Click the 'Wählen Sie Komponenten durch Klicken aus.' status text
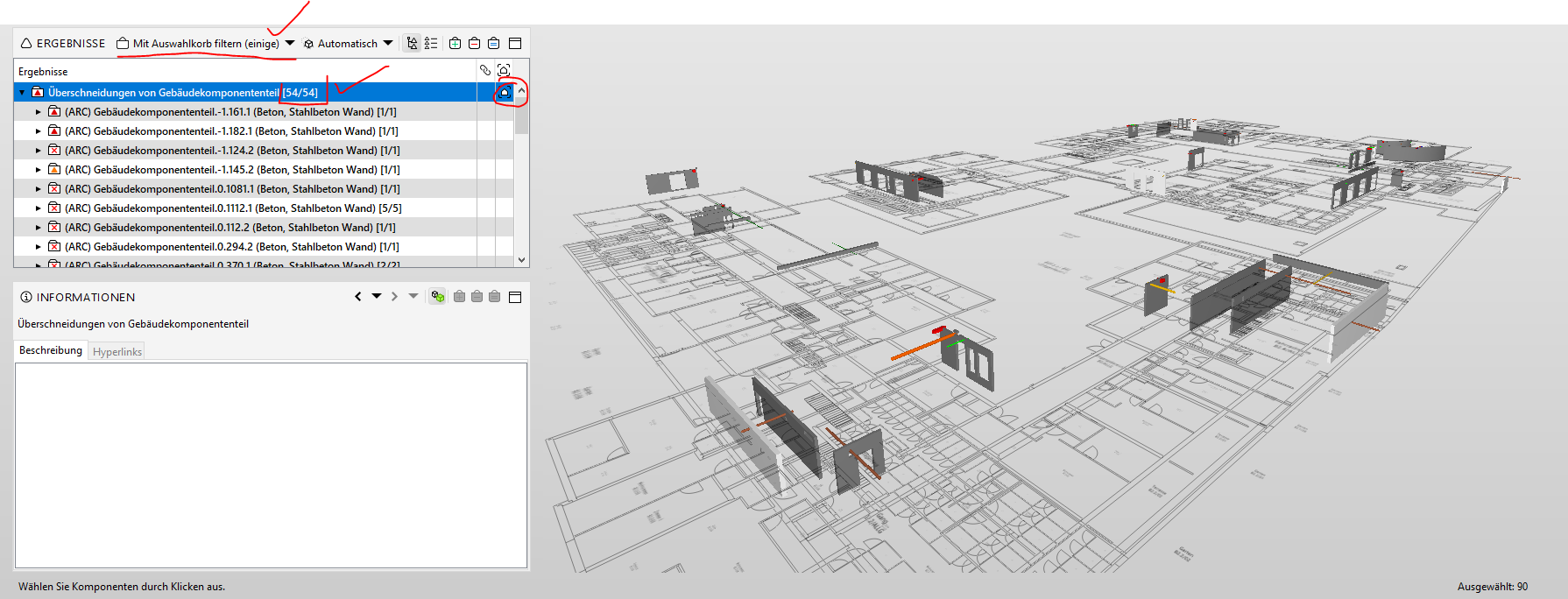 pyautogui.click(x=122, y=587)
